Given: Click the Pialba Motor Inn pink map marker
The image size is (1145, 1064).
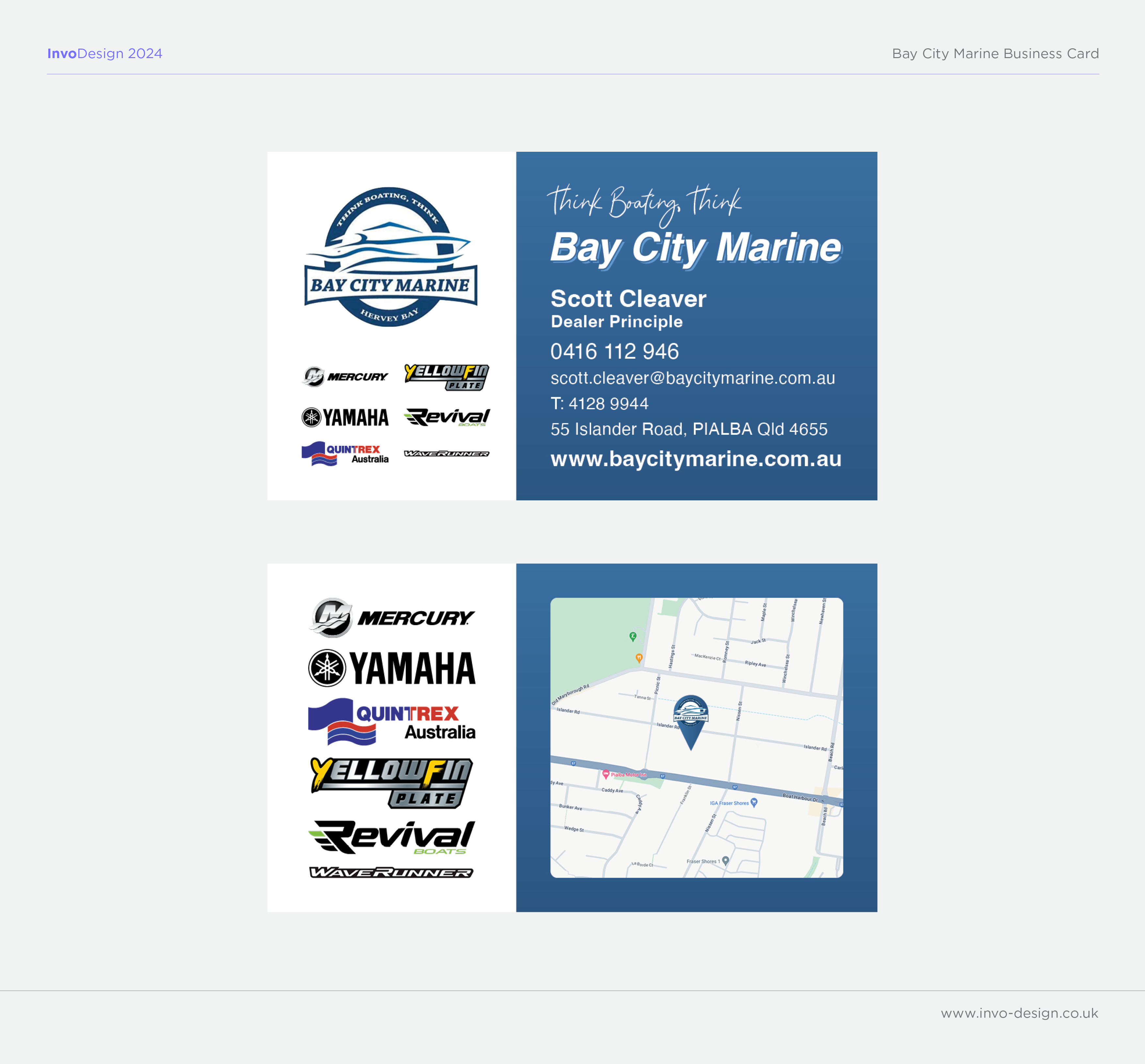Looking at the screenshot, I should [605, 775].
